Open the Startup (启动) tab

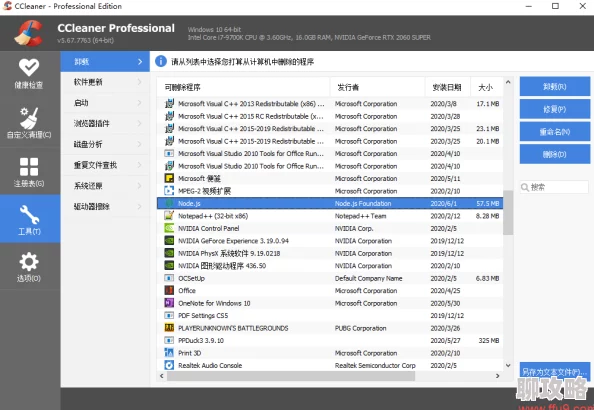(105, 103)
